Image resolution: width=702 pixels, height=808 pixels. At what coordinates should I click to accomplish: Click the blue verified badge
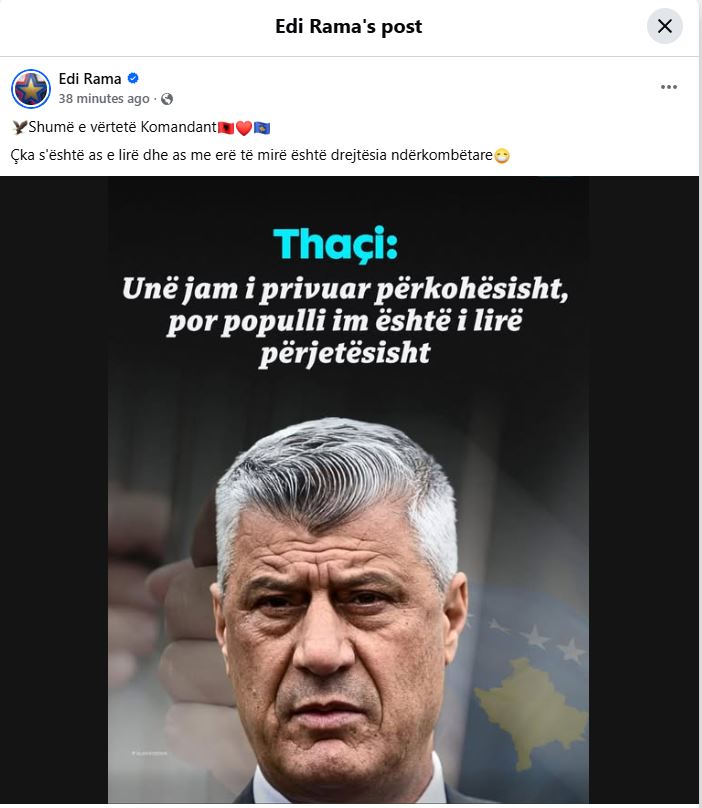click(x=133, y=78)
